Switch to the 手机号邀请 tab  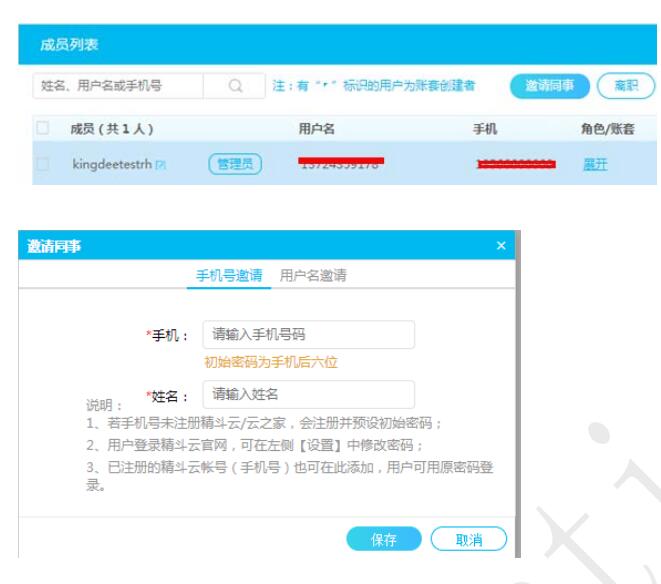[231, 276]
